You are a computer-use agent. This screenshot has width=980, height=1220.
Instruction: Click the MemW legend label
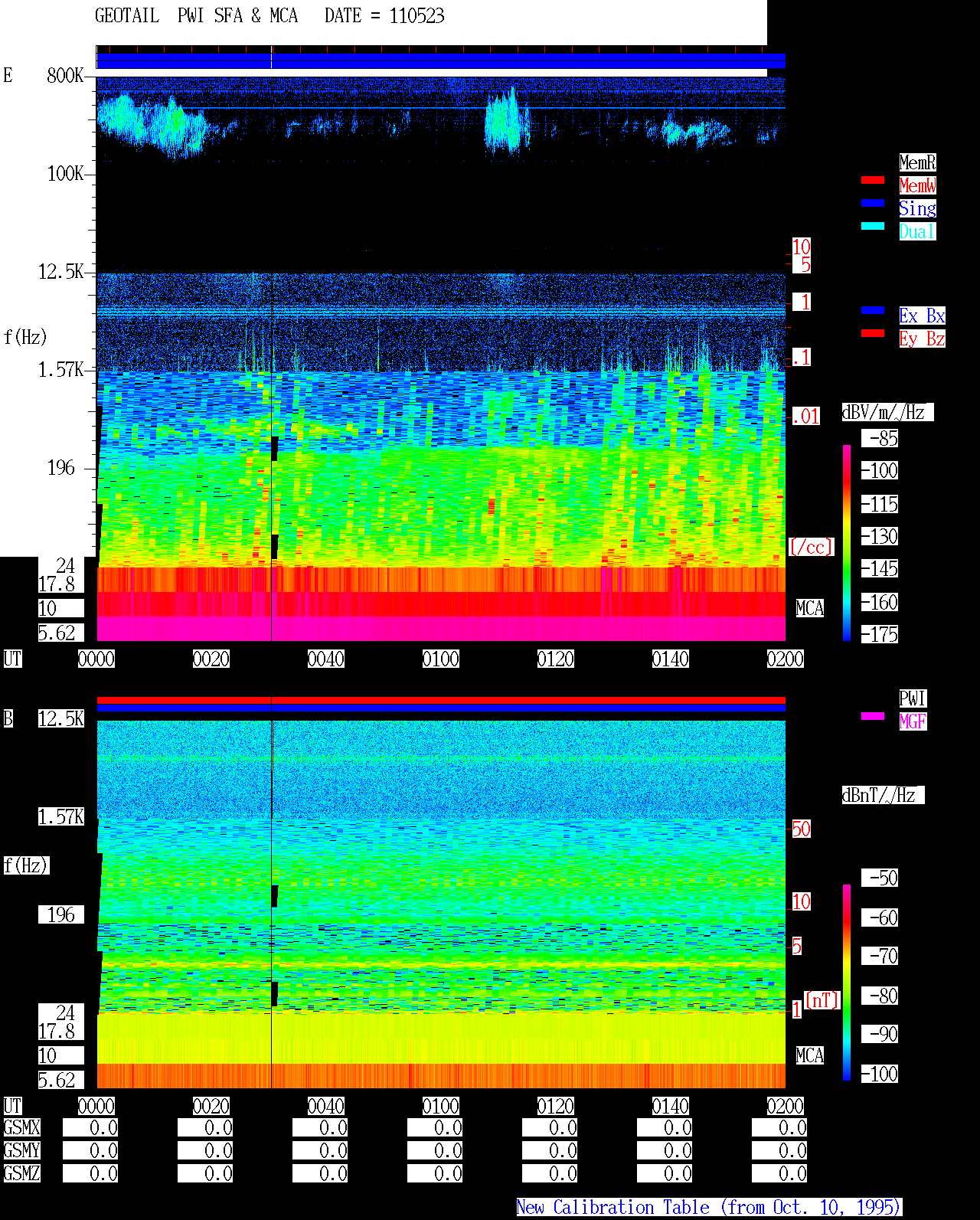(x=917, y=185)
